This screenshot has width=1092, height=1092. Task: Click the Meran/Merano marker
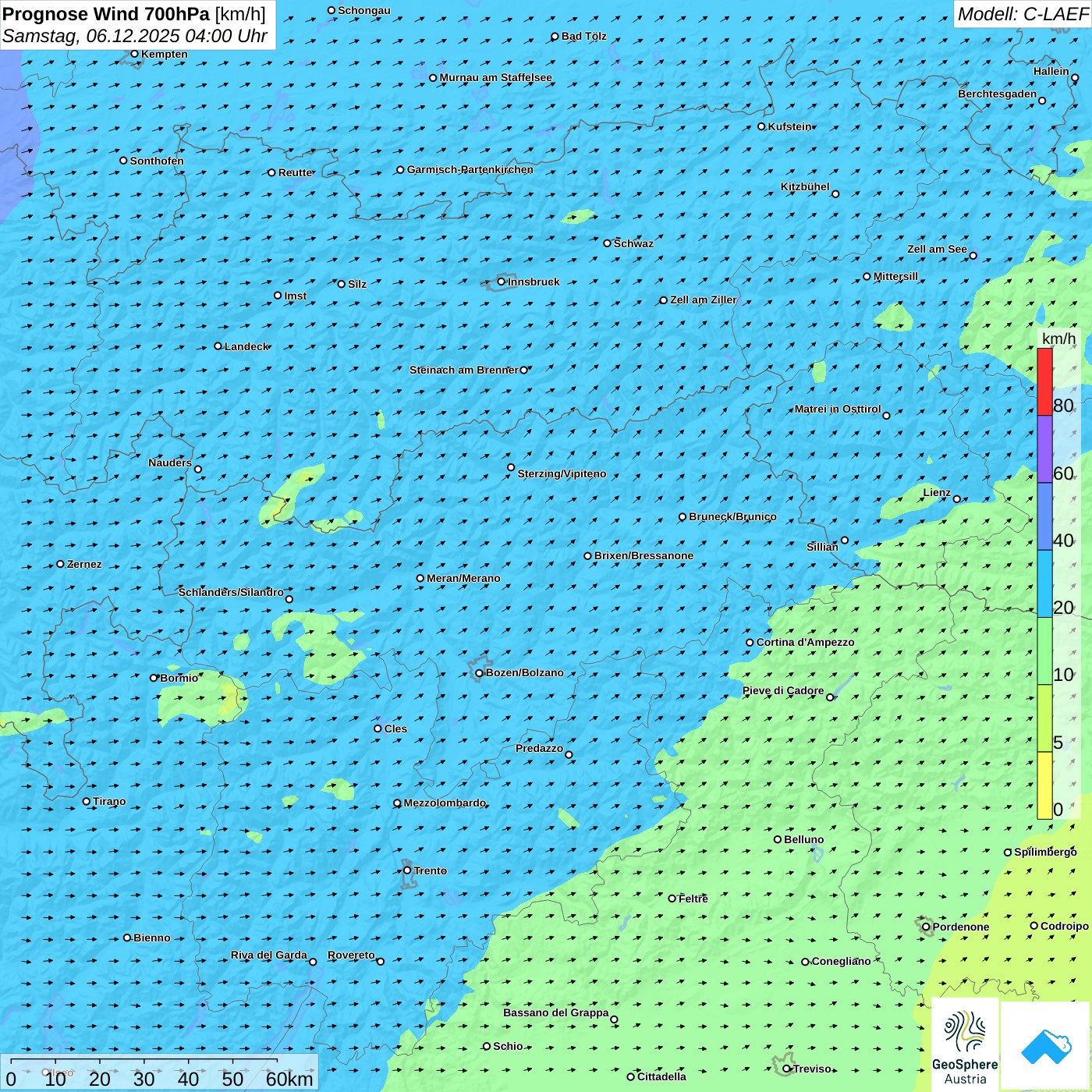pos(420,578)
